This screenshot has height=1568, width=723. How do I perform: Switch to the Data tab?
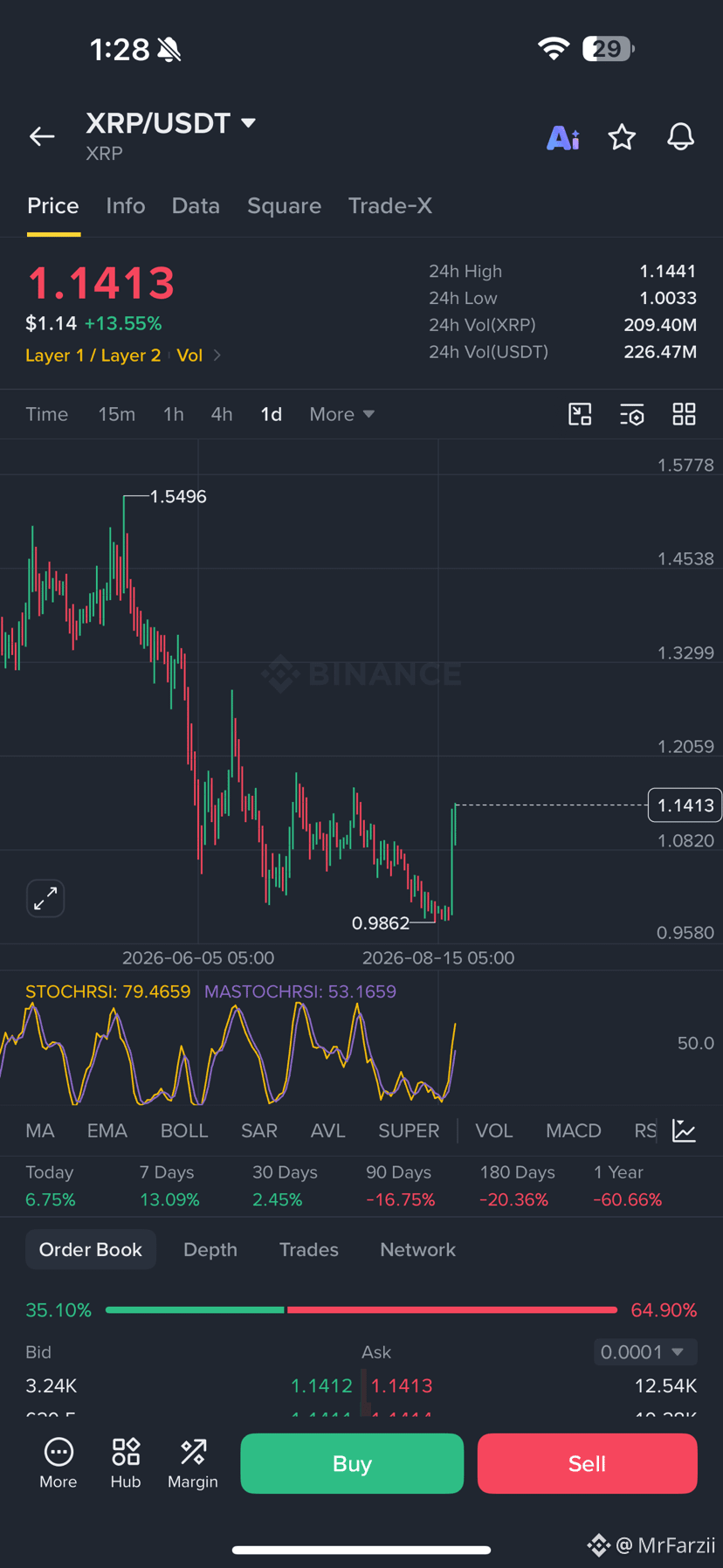[196, 205]
